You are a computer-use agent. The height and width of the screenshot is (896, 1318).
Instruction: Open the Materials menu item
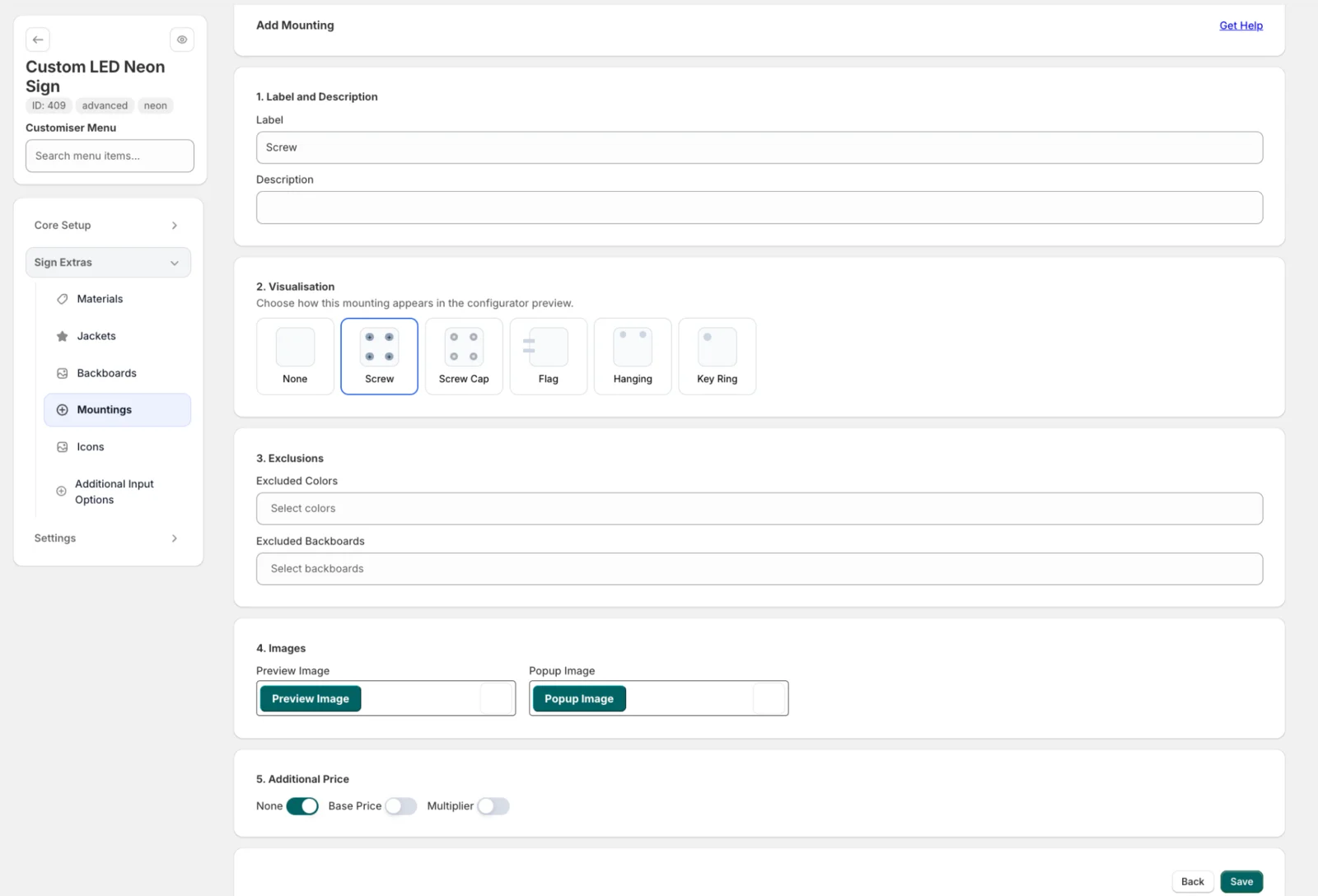(x=117, y=299)
